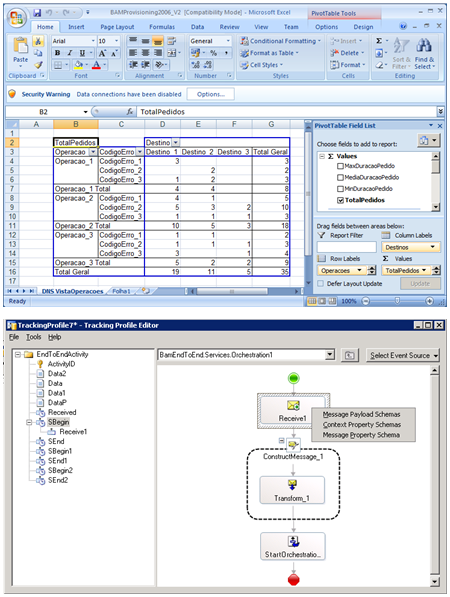Collapse the Values group in field list
This screenshot has width=450, height=597.
click(322, 156)
